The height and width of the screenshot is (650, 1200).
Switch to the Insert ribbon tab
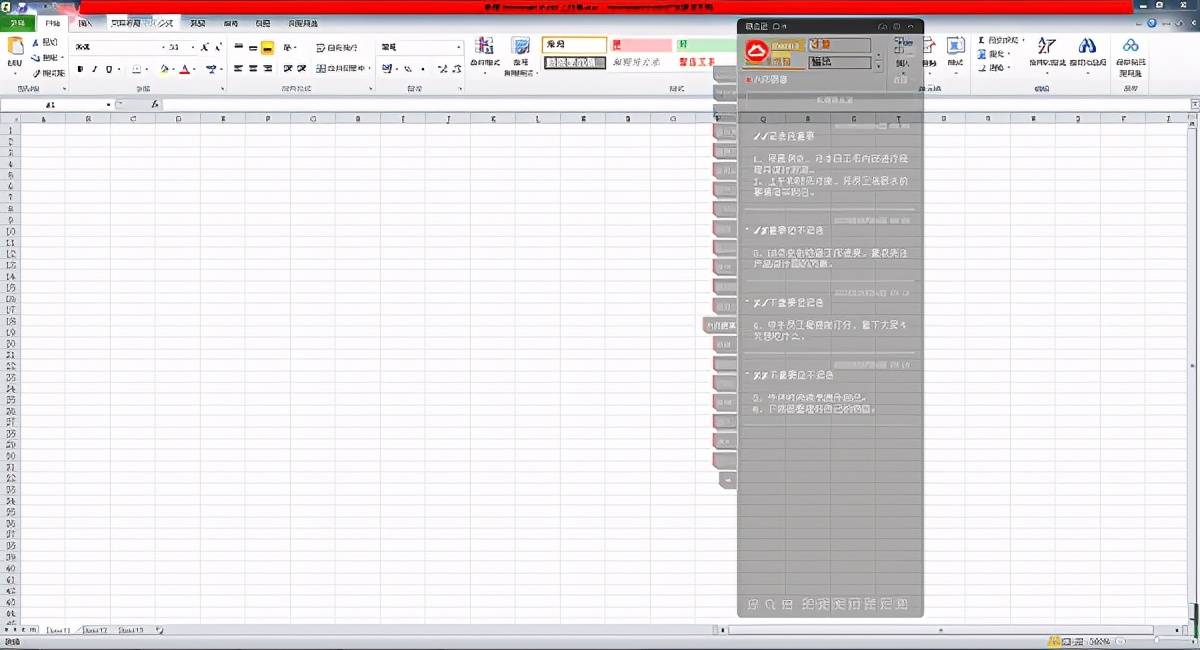tap(85, 22)
